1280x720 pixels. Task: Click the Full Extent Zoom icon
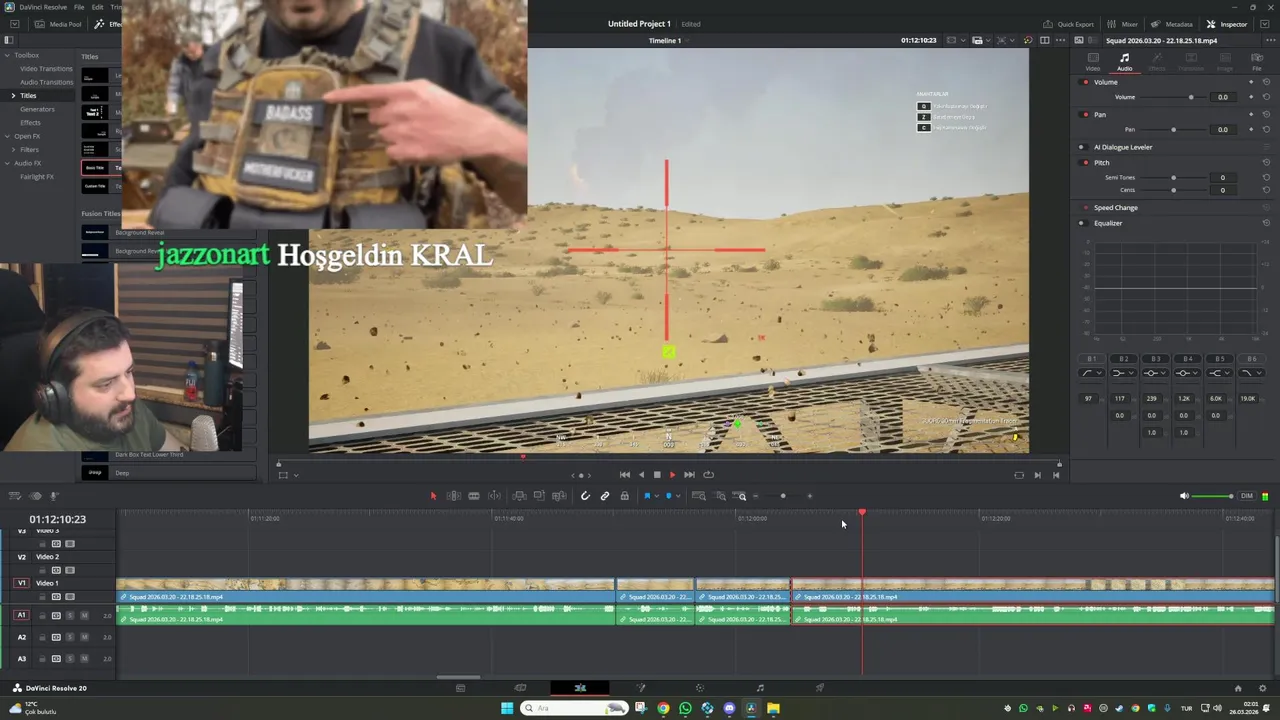[699, 496]
